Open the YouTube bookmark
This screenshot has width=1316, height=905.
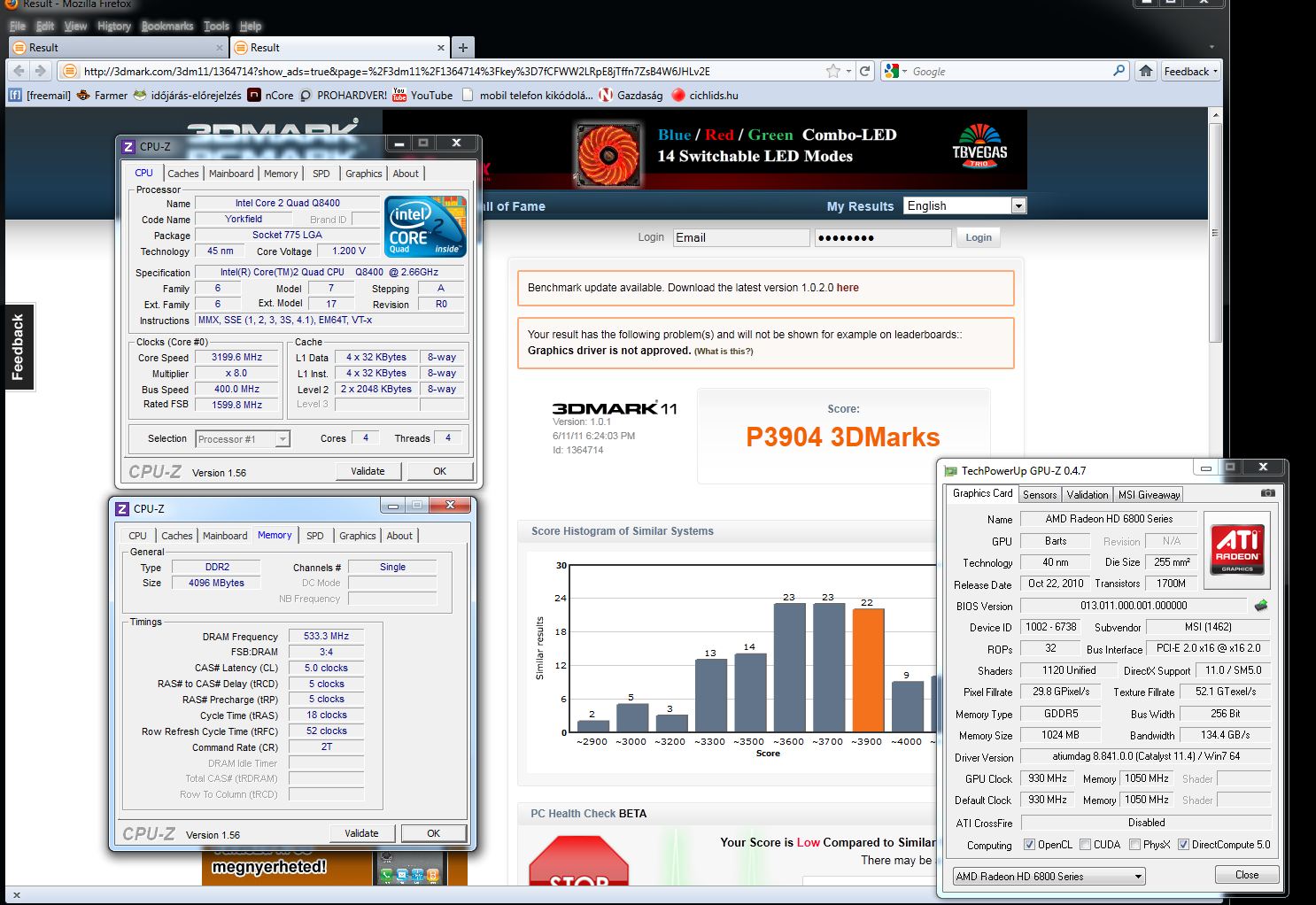422,95
